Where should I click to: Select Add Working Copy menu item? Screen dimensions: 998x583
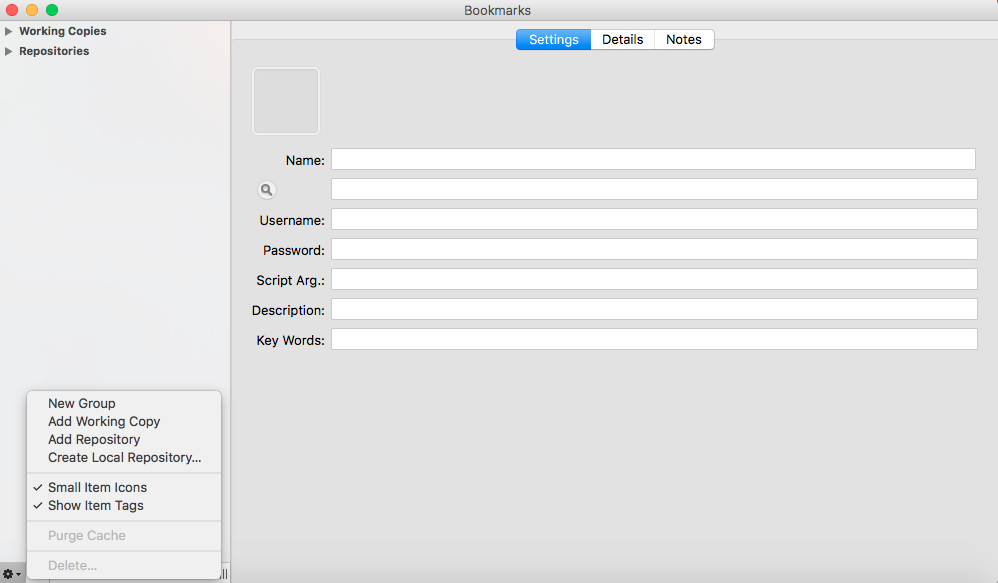104,422
